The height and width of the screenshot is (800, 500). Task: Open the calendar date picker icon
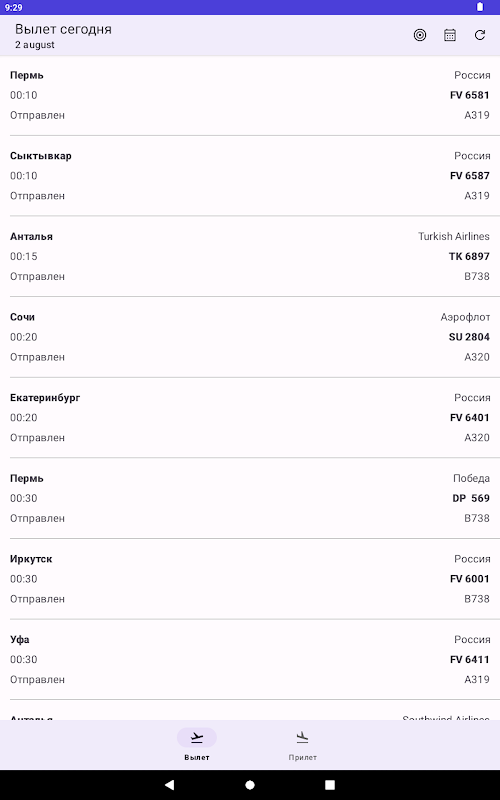point(449,35)
